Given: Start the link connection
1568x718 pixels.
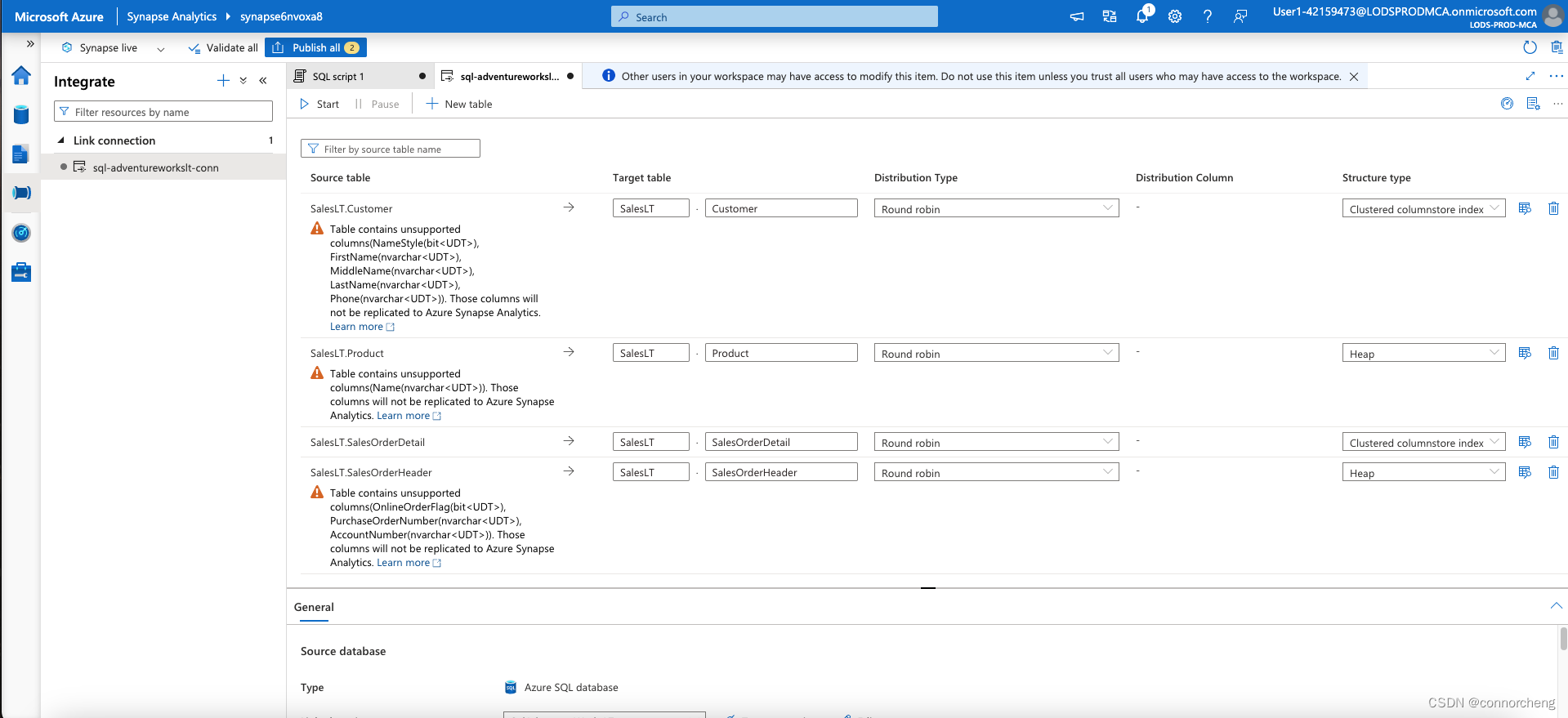Looking at the screenshot, I should pyautogui.click(x=319, y=104).
